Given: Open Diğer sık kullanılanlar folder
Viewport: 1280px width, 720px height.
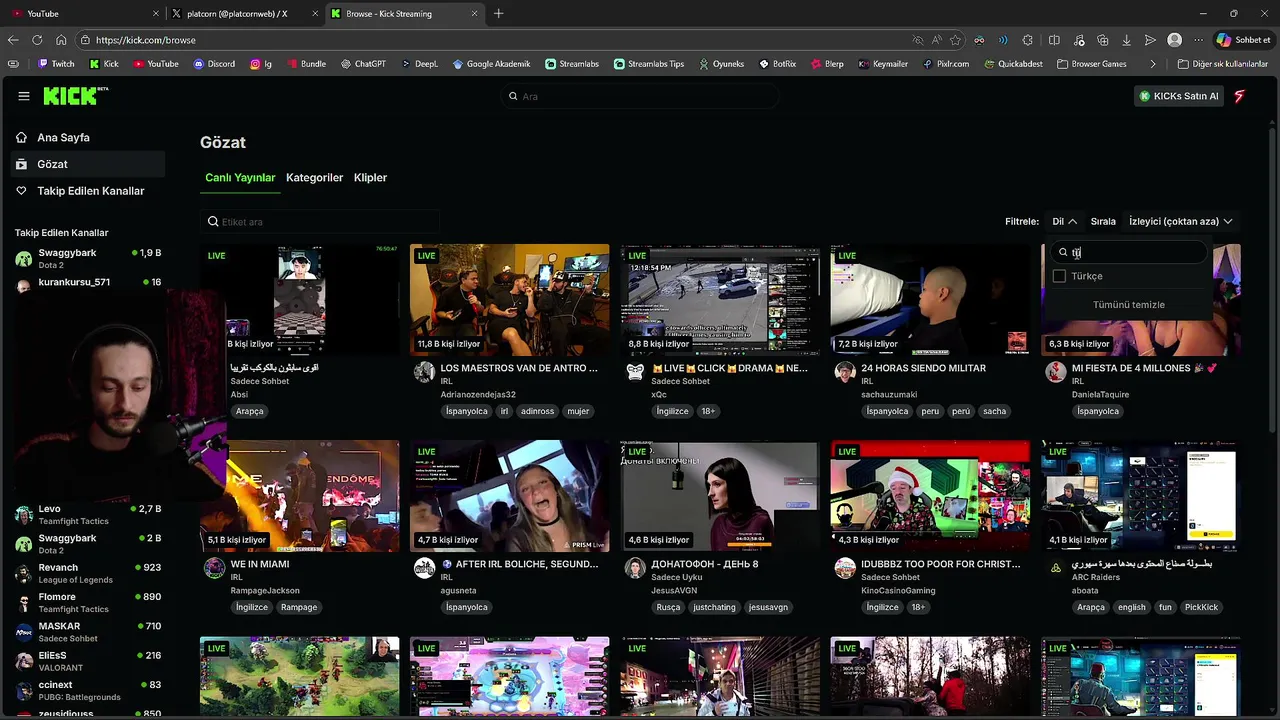Looking at the screenshot, I should (1222, 64).
